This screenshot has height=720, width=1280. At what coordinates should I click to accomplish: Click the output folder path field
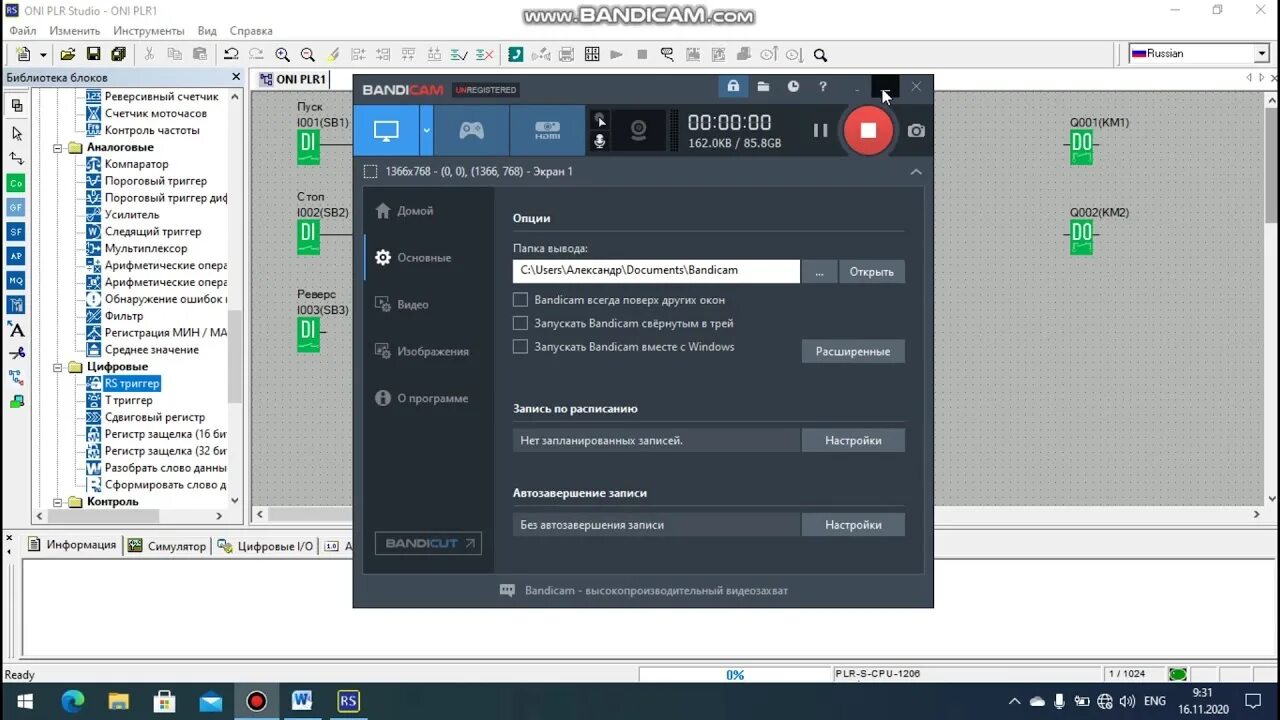[x=656, y=271]
